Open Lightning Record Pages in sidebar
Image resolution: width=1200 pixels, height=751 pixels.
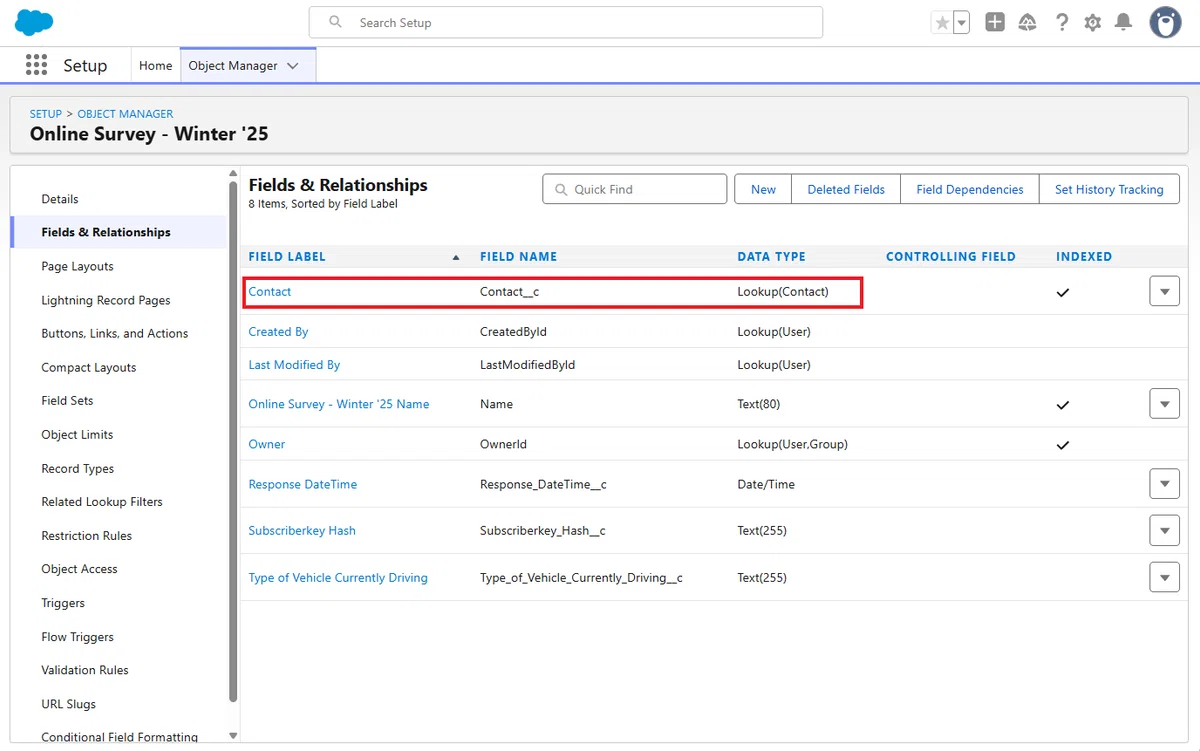pyautogui.click(x=106, y=300)
